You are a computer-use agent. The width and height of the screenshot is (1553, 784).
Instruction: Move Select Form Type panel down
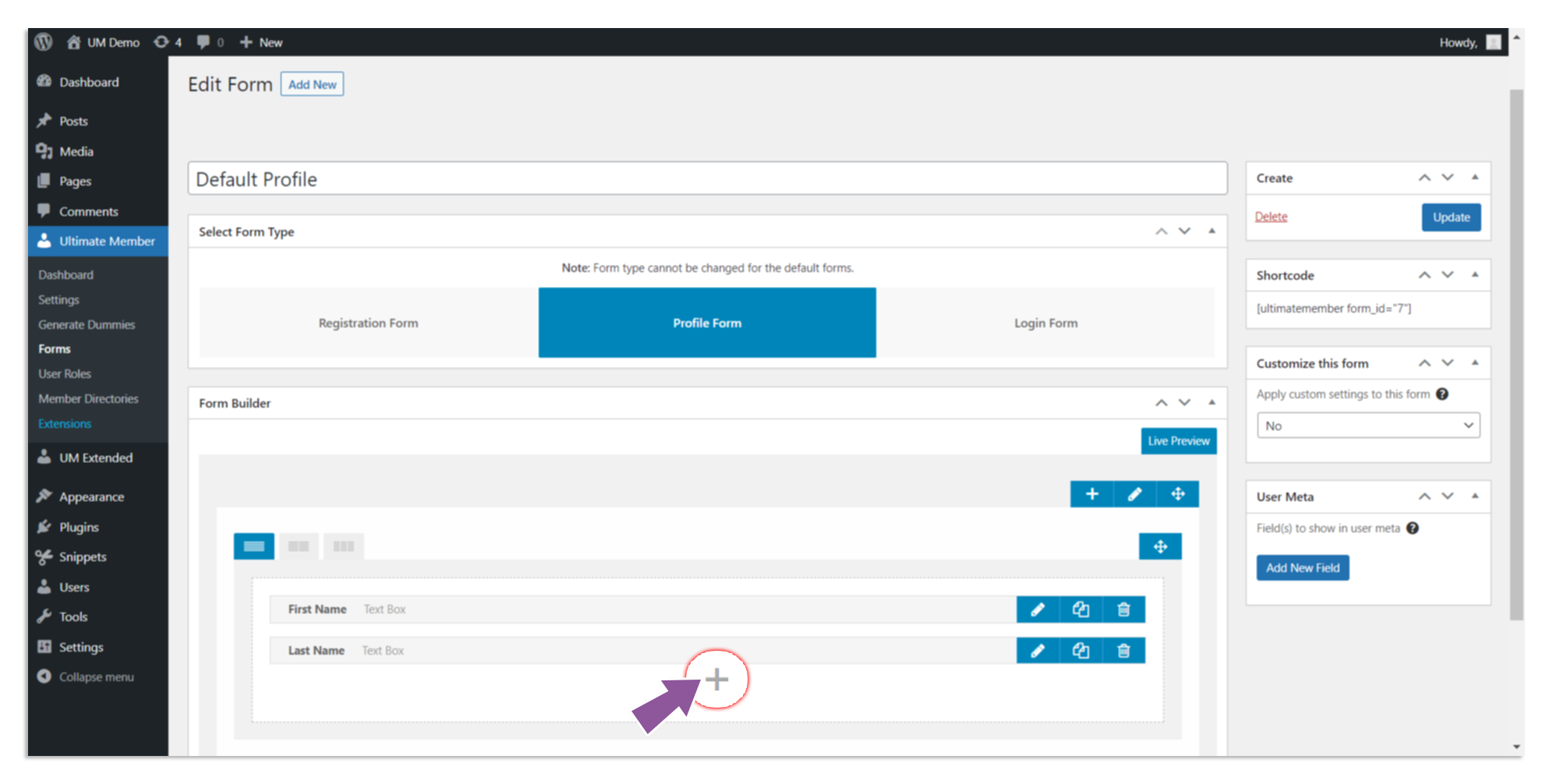pos(1184,231)
